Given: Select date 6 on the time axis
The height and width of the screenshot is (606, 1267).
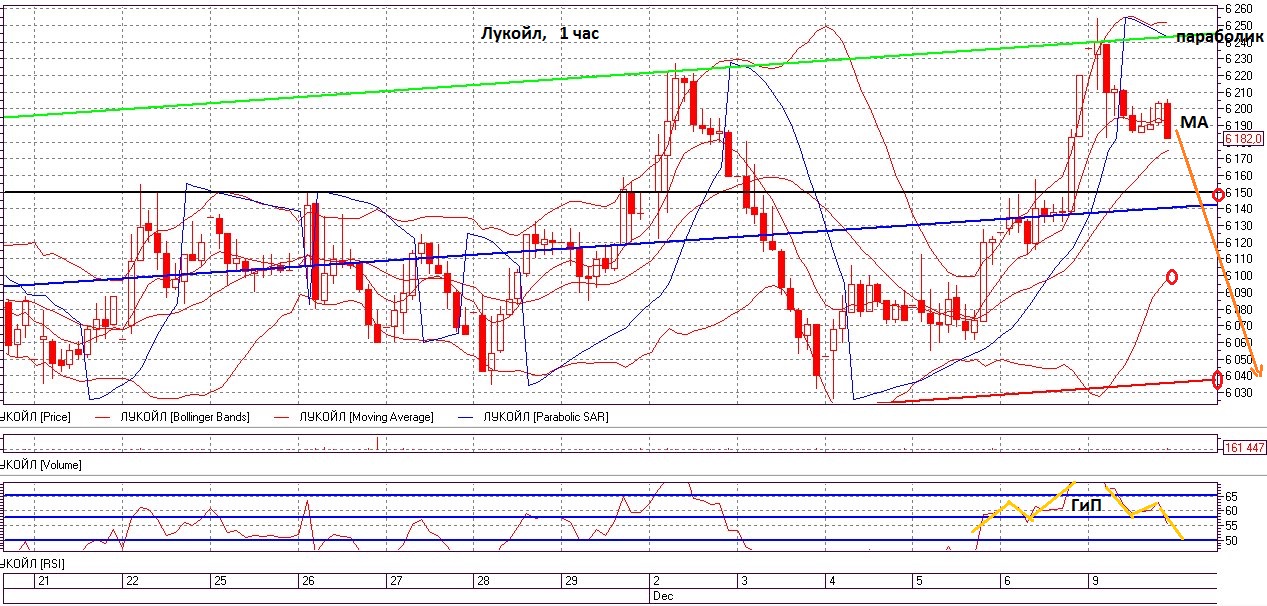Looking at the screenshot, I should coord(1005,580).
